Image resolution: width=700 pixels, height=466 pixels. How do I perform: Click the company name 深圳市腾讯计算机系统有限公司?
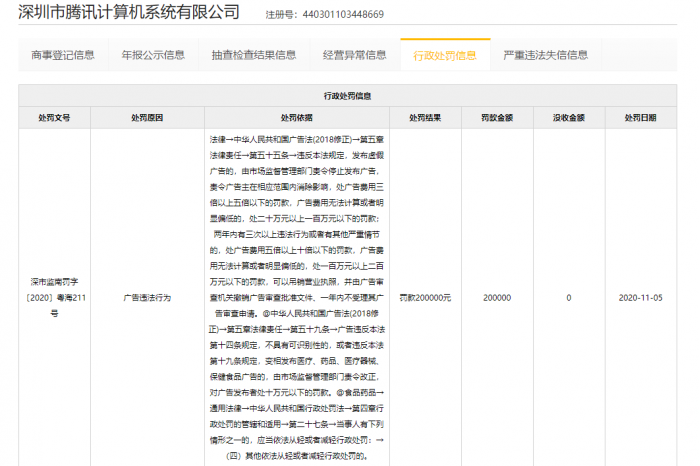pyautogui.click(x=129, y=13)
